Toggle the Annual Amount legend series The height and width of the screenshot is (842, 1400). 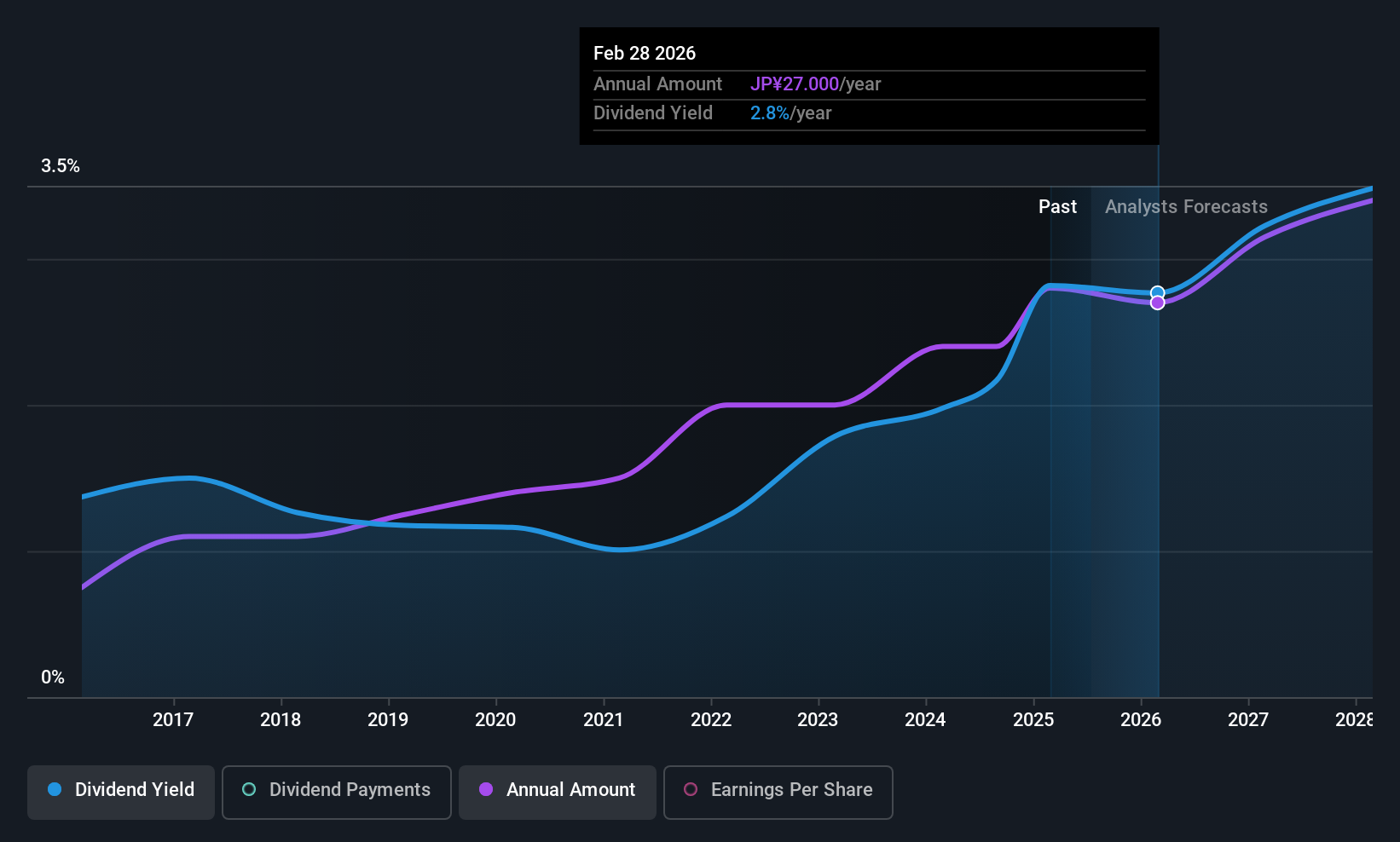(x=558, y=792)
